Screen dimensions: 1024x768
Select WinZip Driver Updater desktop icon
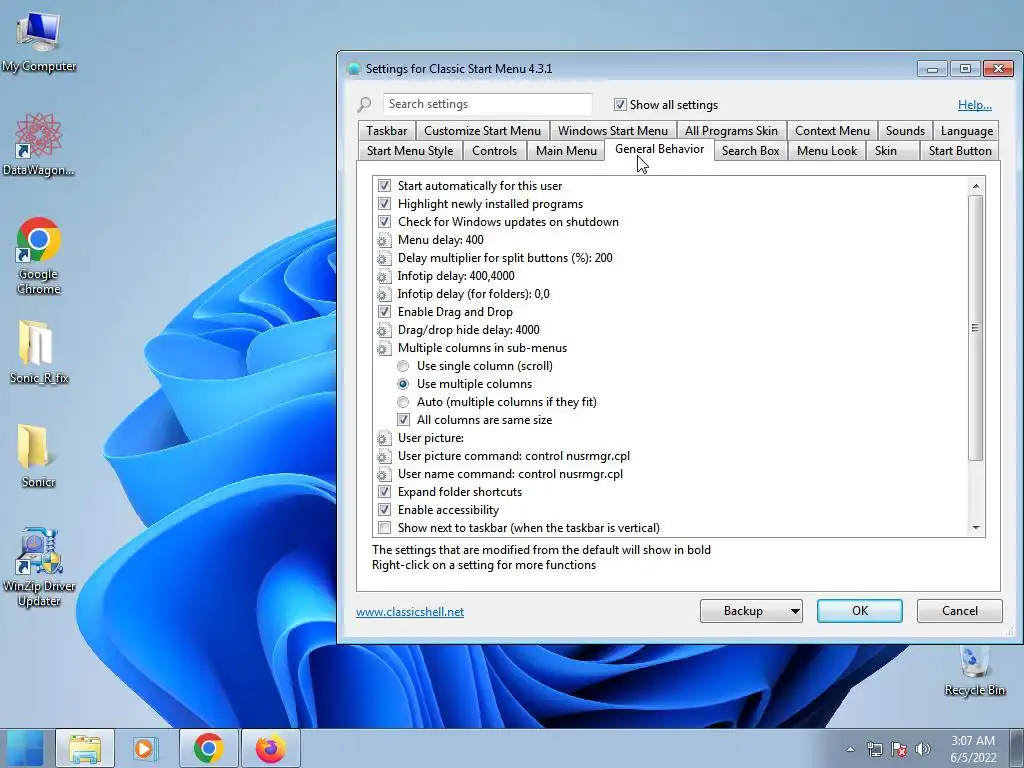(x=39, y=567)
